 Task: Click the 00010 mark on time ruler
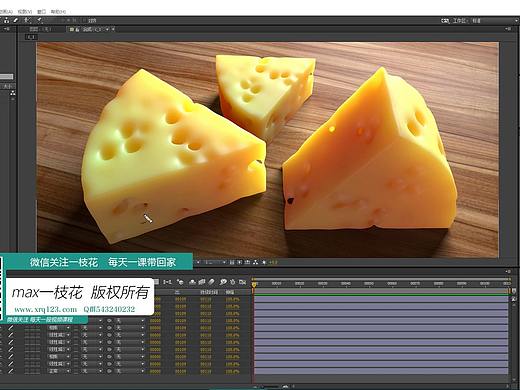click(276, 283)
